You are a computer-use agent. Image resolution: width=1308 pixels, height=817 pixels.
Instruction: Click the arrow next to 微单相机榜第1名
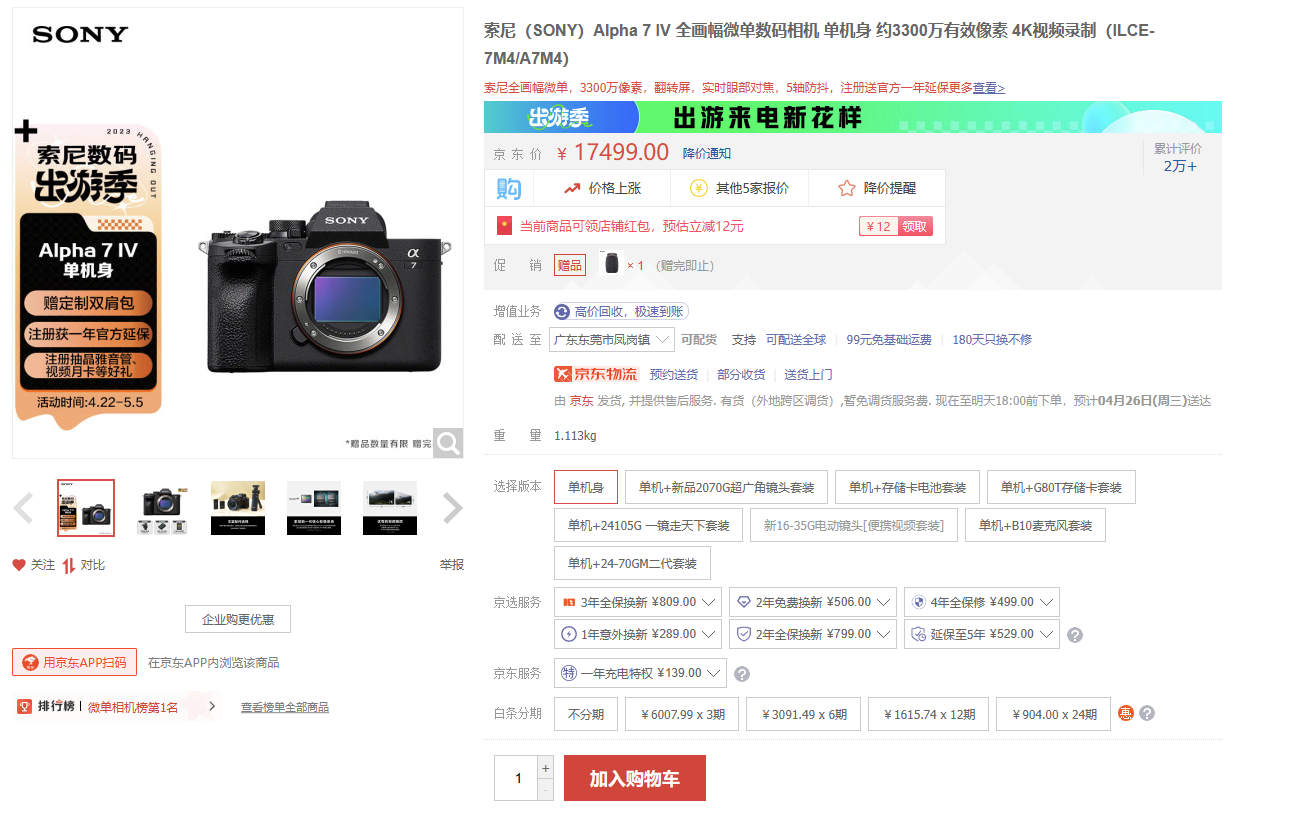212,707
